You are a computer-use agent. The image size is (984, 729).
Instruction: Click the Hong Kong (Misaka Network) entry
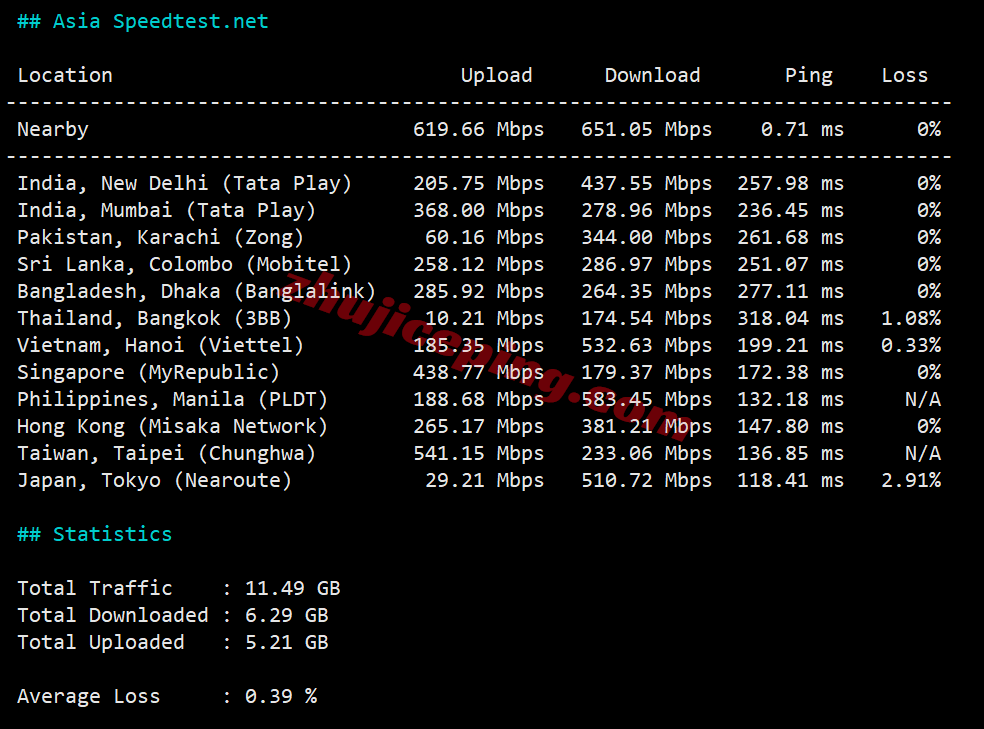click(172, 426)
